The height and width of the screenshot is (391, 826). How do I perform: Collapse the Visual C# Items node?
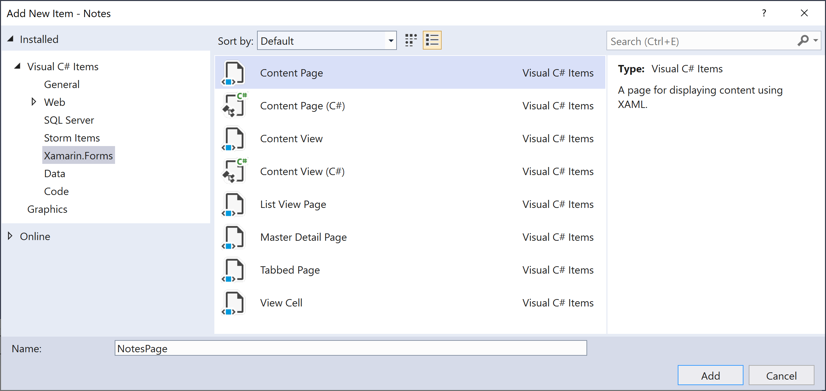coord(18,66)
